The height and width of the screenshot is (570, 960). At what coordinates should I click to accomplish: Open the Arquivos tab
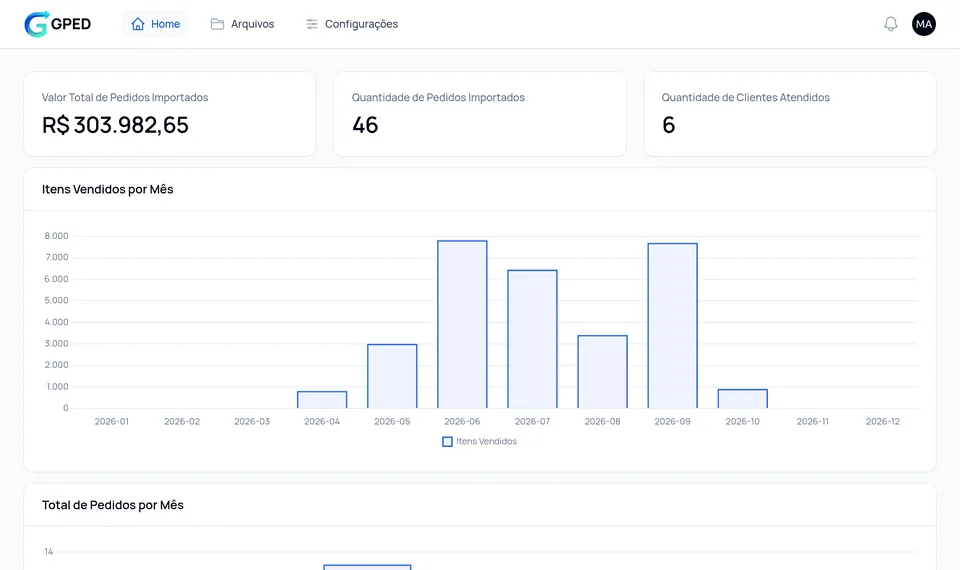coord(242,24)
